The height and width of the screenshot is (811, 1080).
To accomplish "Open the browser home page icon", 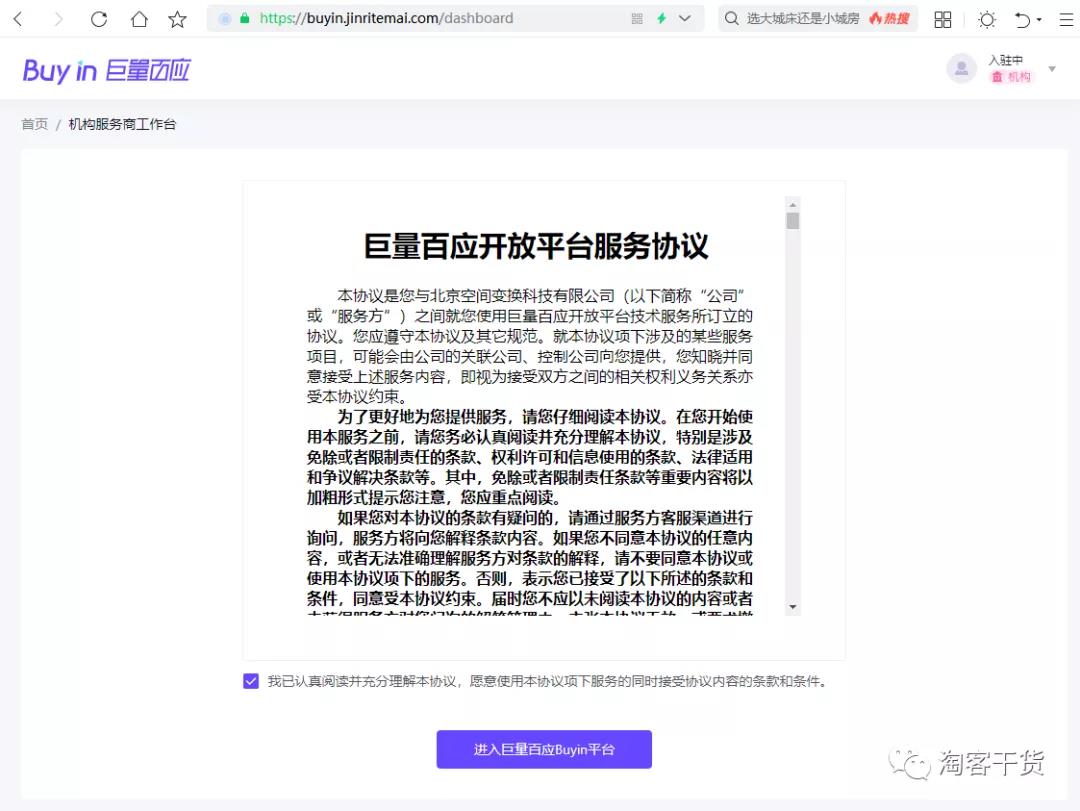I will tap(139, 19).
